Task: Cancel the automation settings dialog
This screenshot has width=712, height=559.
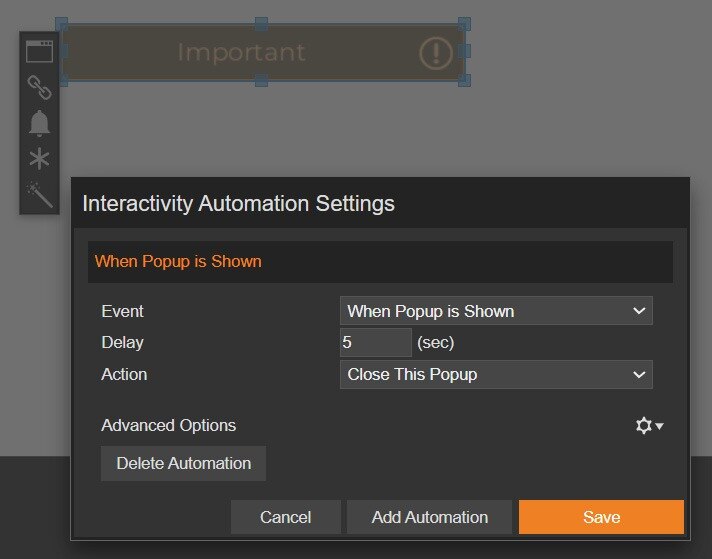Action: click(285, 517)
